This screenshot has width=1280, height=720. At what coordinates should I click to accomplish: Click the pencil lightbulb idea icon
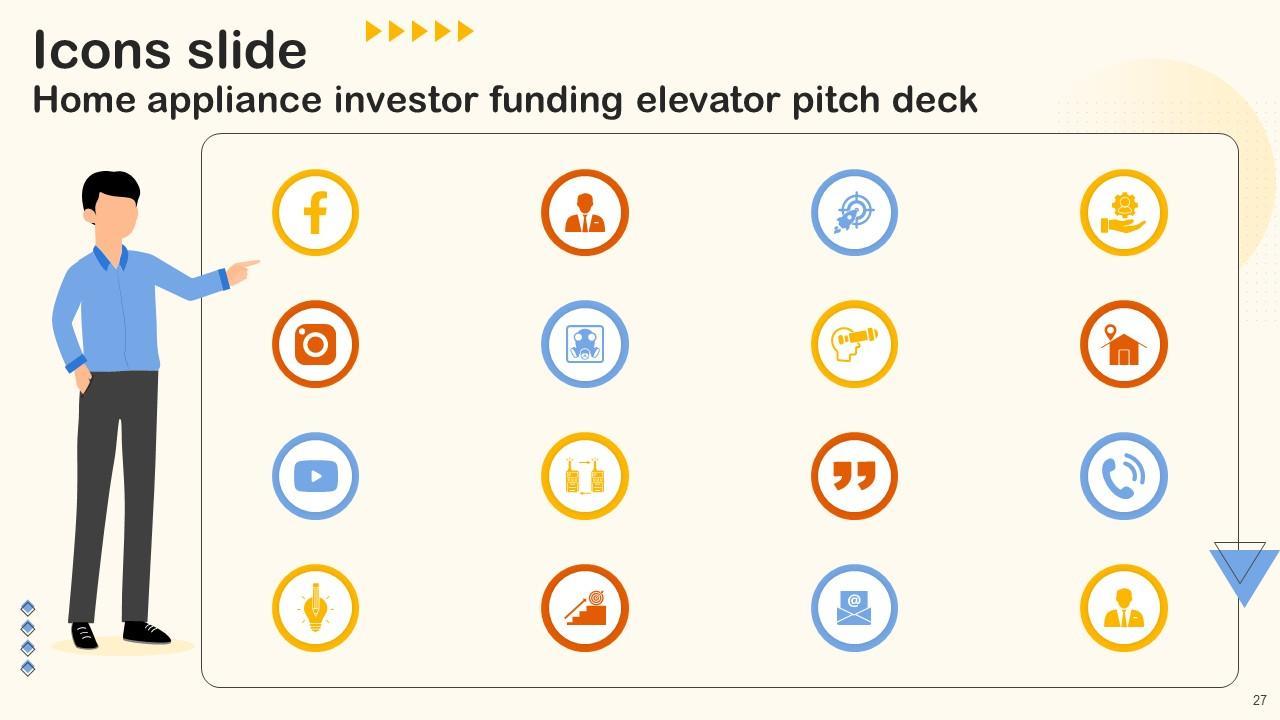coord(315,608)
